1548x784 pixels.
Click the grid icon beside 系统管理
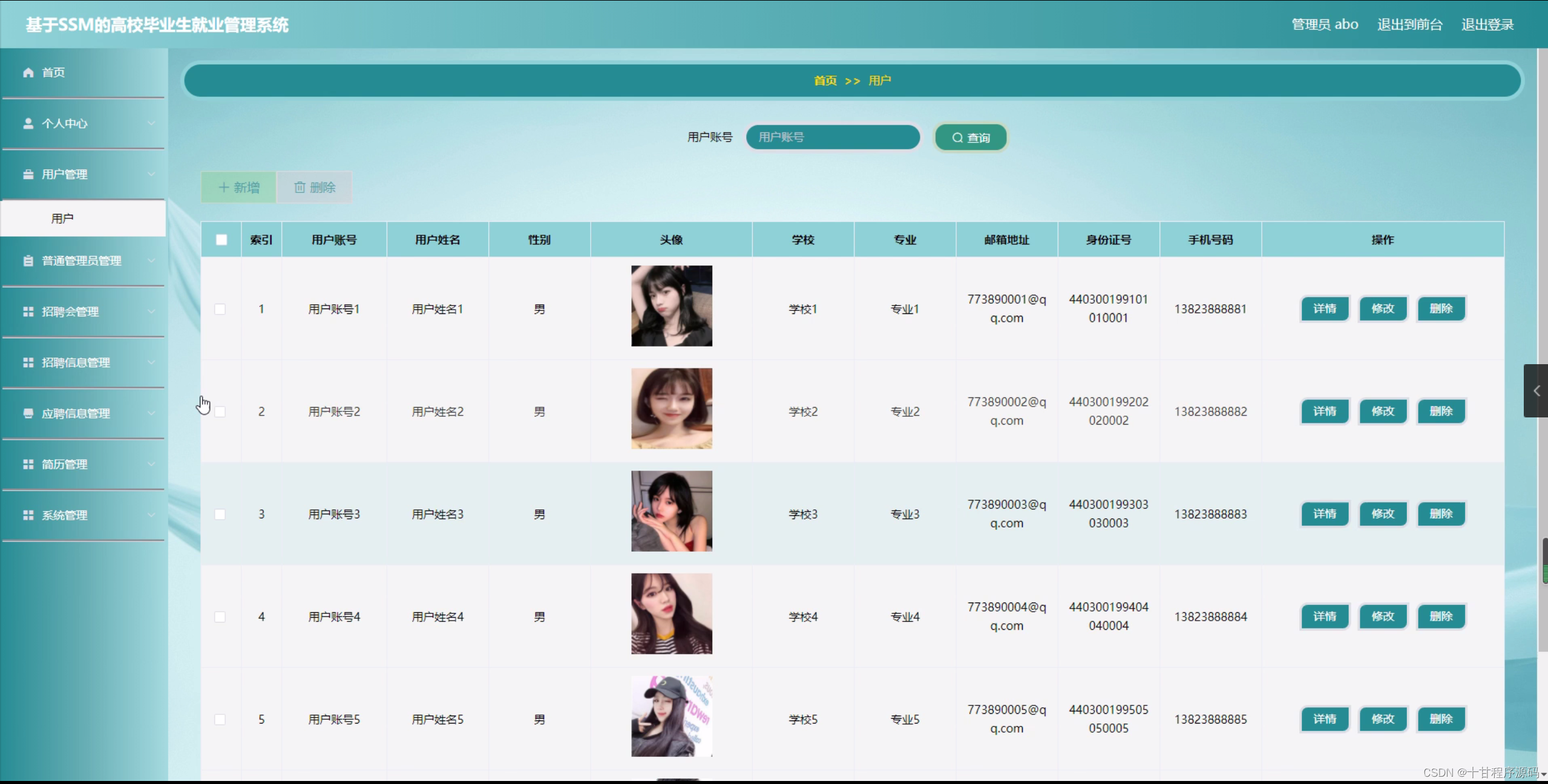coord(28,515)
